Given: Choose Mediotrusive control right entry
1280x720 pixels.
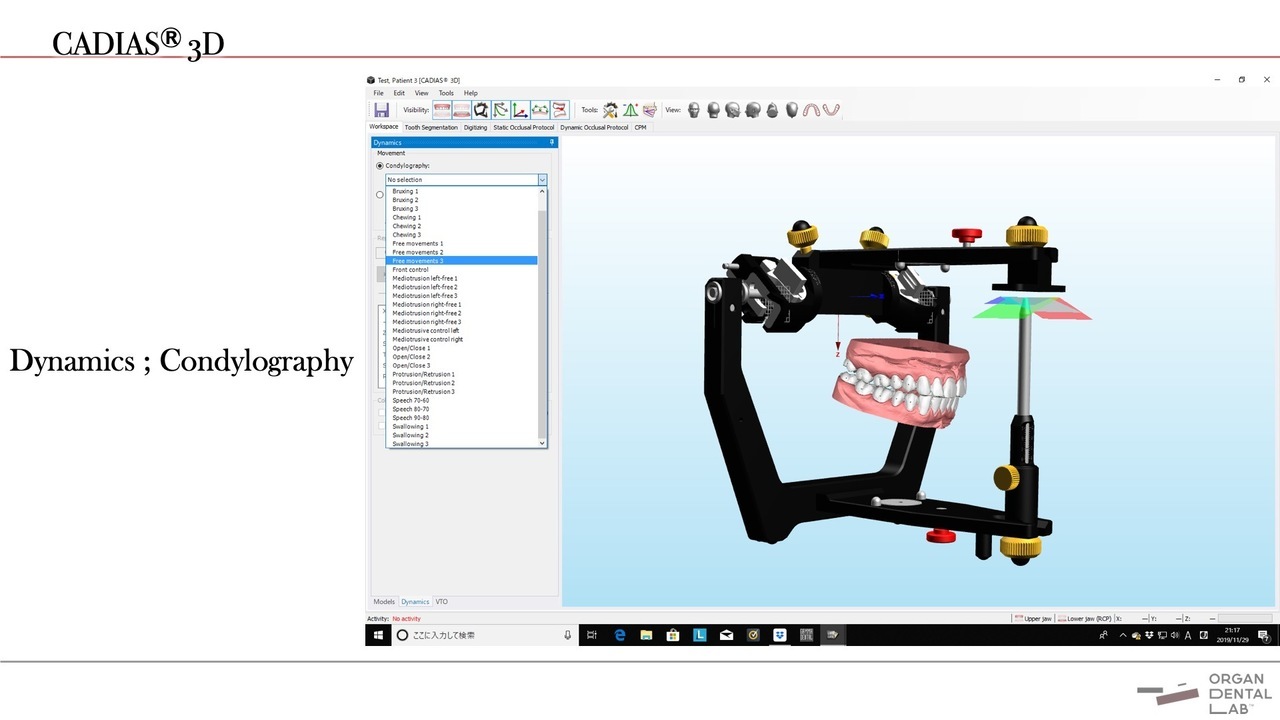Looking at the screenshot, I should click(x=462, y=339).
